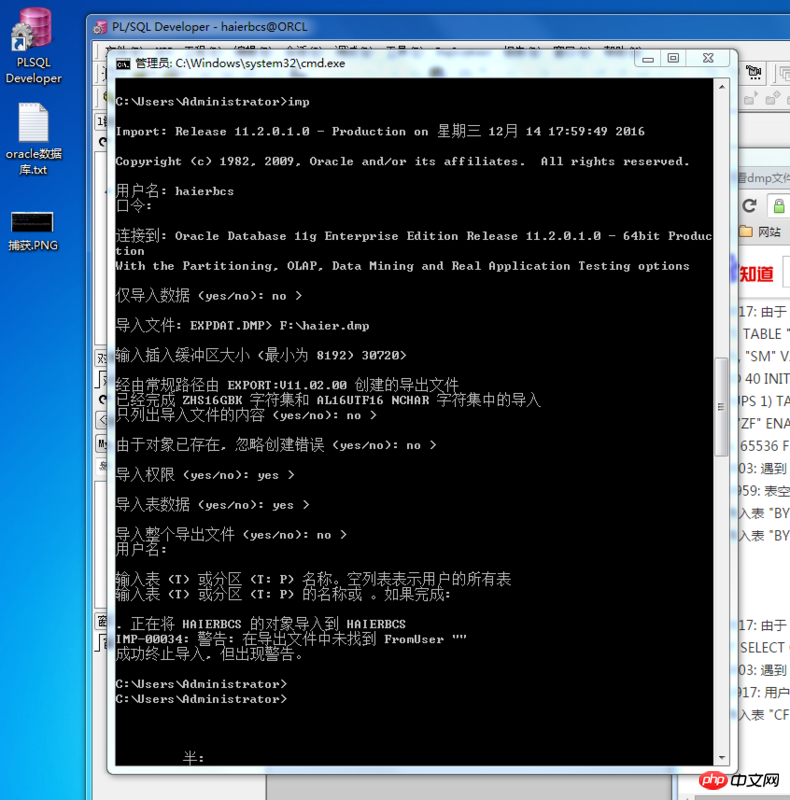The width and height of the screenshot is (790, 800).
Task: Click the 'EXPORT:V11.02.00 创建的导出文件' line
Action: point(287,385)
